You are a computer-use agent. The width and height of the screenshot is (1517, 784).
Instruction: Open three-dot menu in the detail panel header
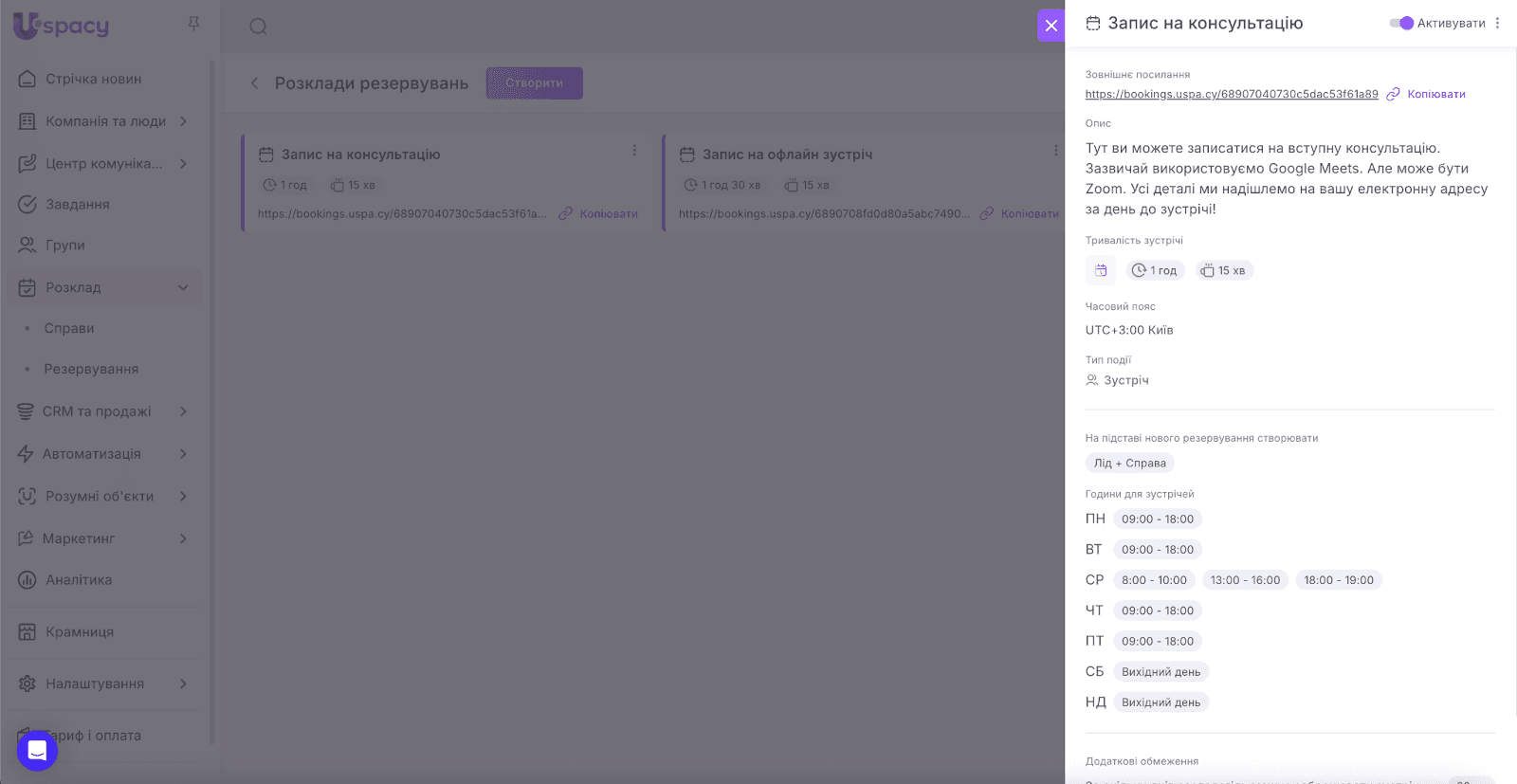(1497, 24)
